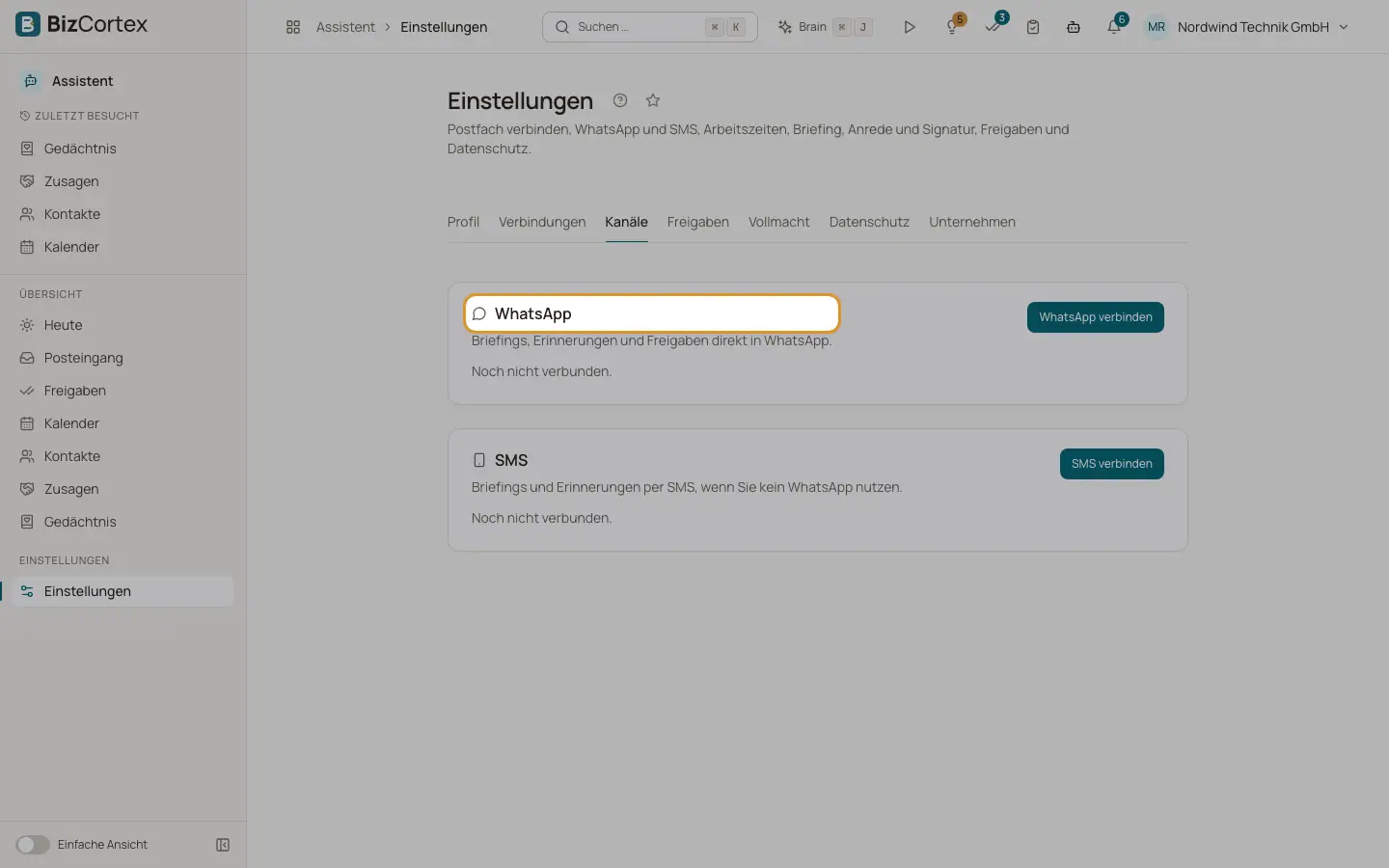Open Zusagen under Zuletzt besucht
The image size is (1389, 868).
pos(123,181)
